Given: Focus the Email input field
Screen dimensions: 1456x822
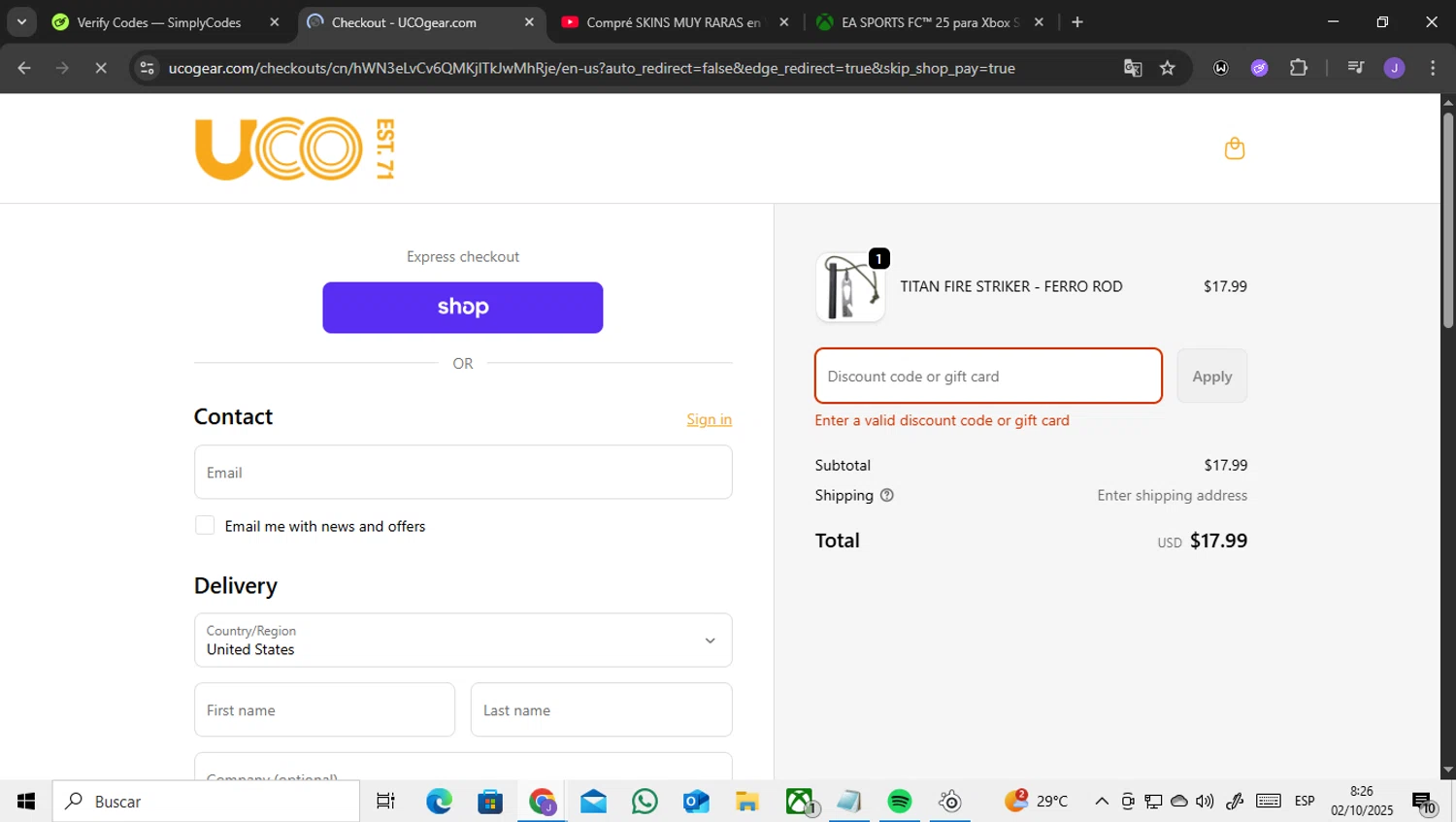Looking at the screenshot, I should 463,472.
